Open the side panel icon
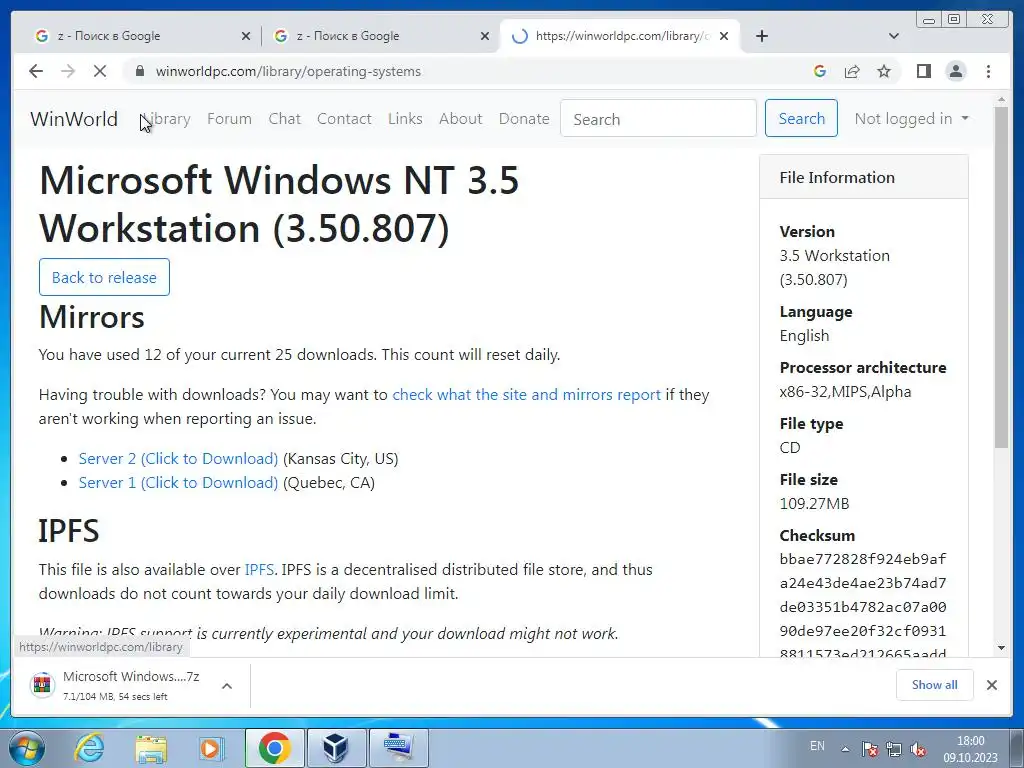1024x768 pixels. 923,71
